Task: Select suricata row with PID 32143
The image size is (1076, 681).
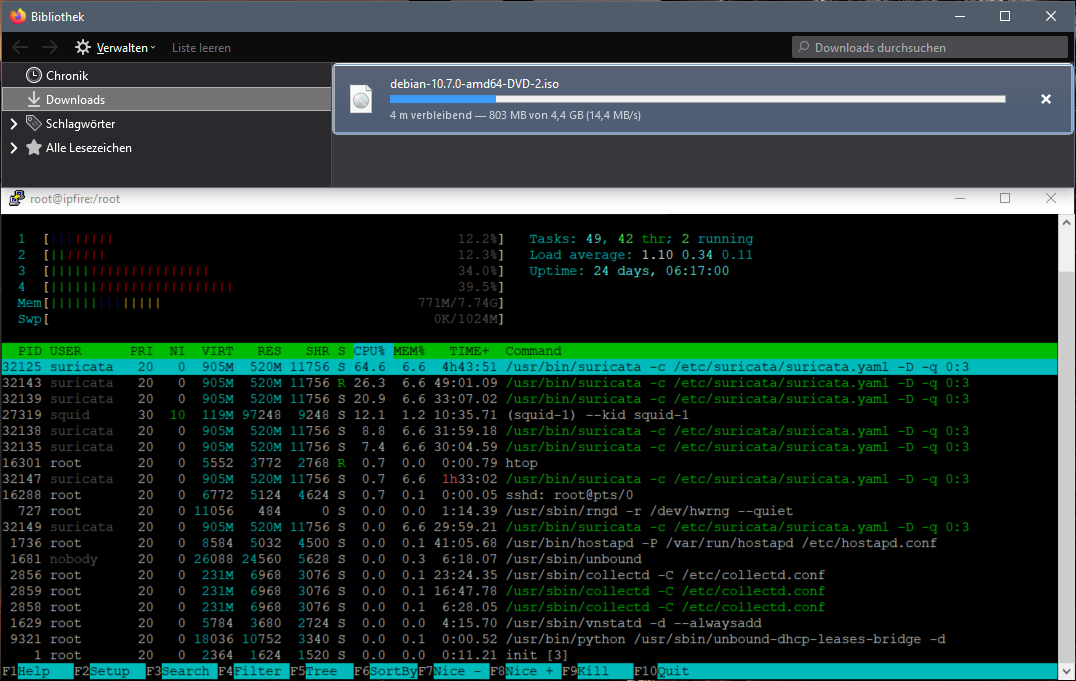Action: 529,382
